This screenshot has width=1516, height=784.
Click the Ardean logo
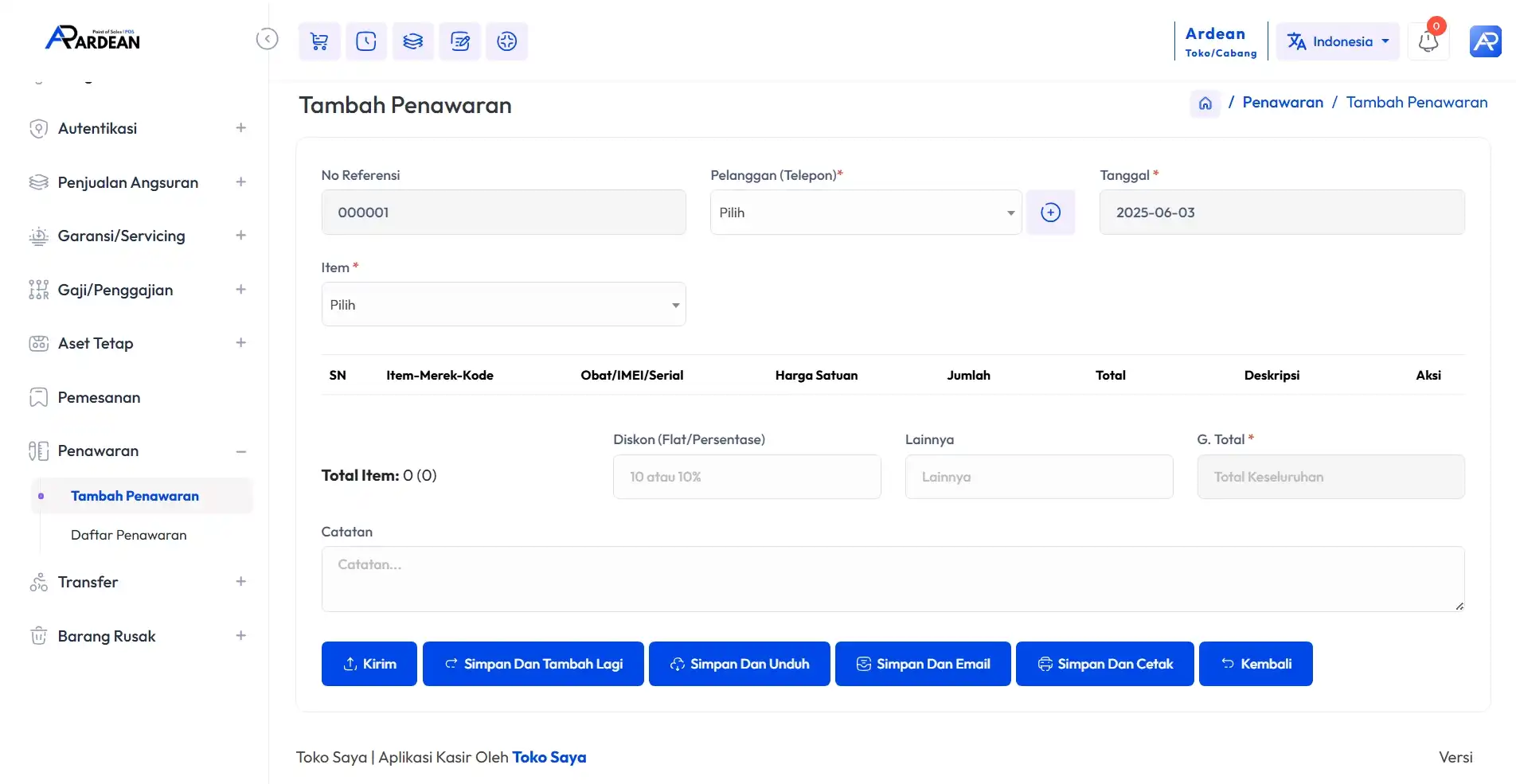[92, 37]
